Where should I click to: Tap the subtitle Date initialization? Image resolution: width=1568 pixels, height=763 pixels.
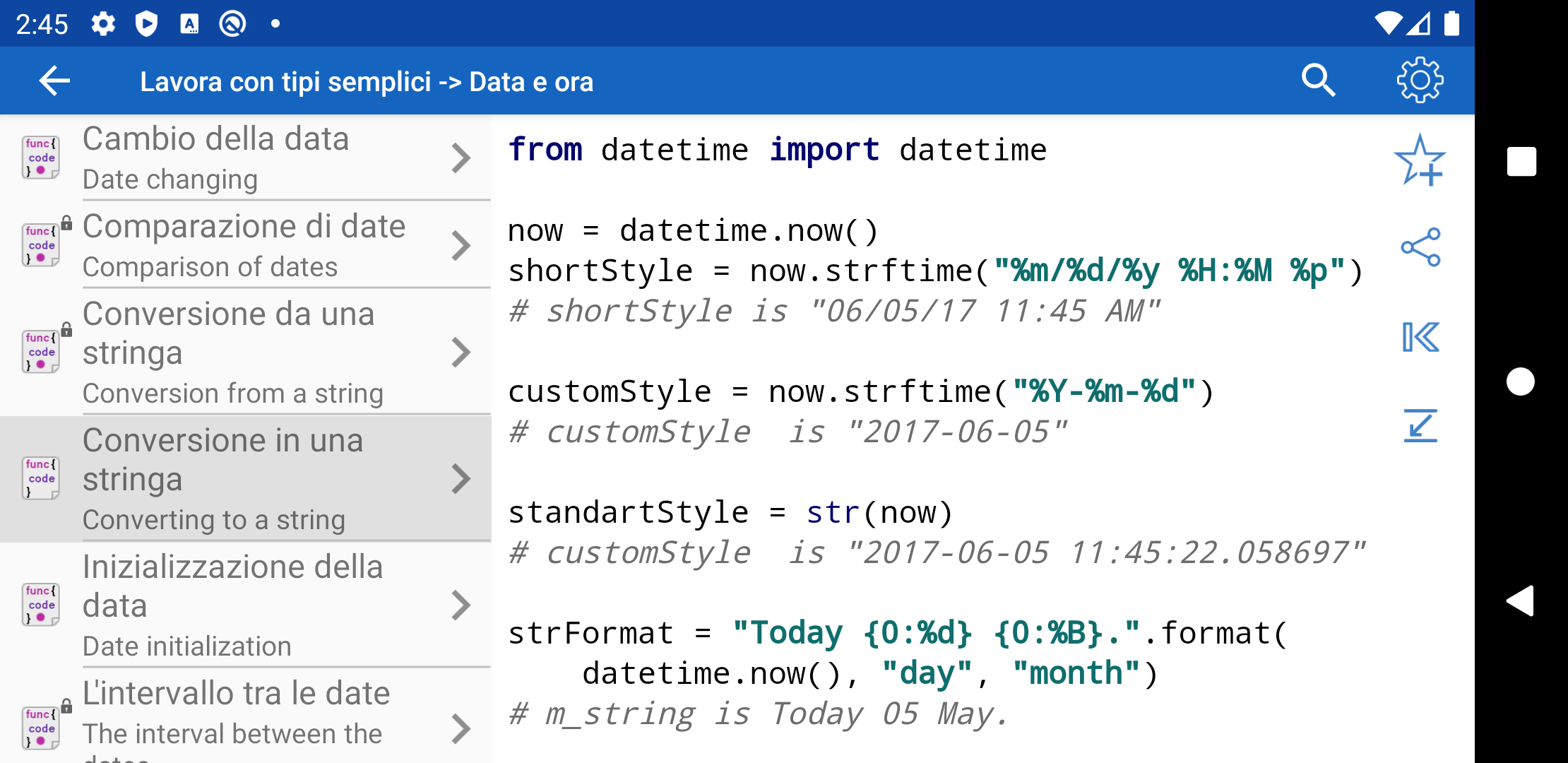click(x=187, y=646)
